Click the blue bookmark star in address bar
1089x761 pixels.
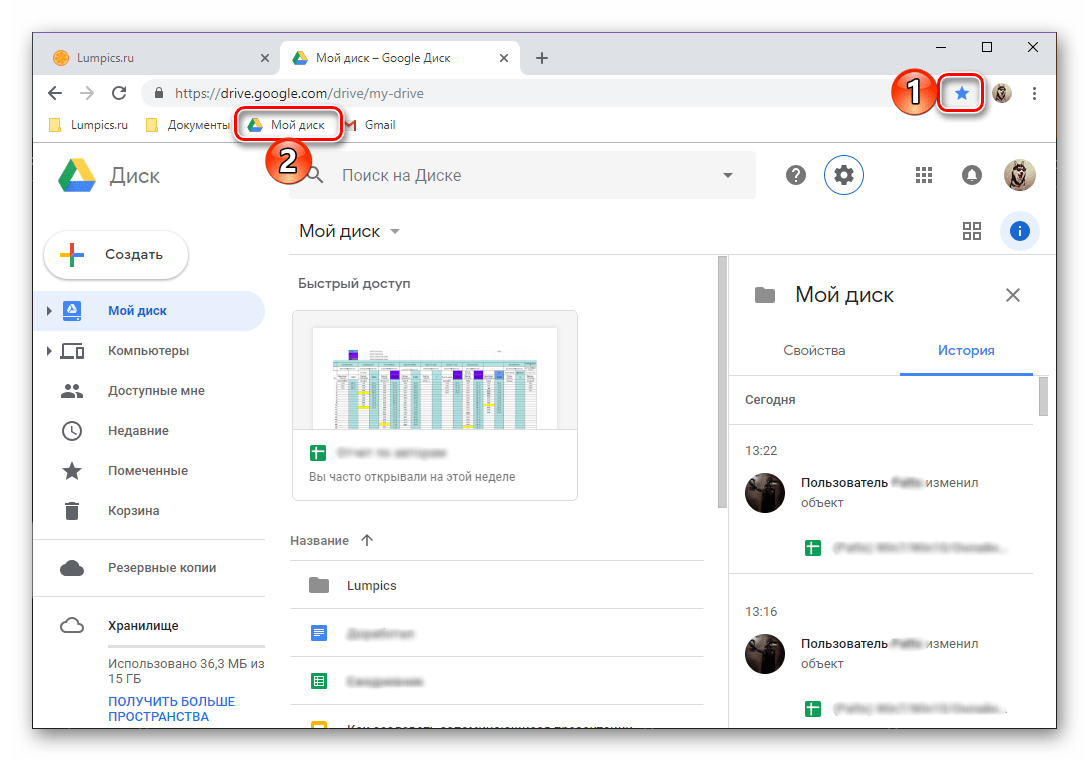[x=961, y=93]
